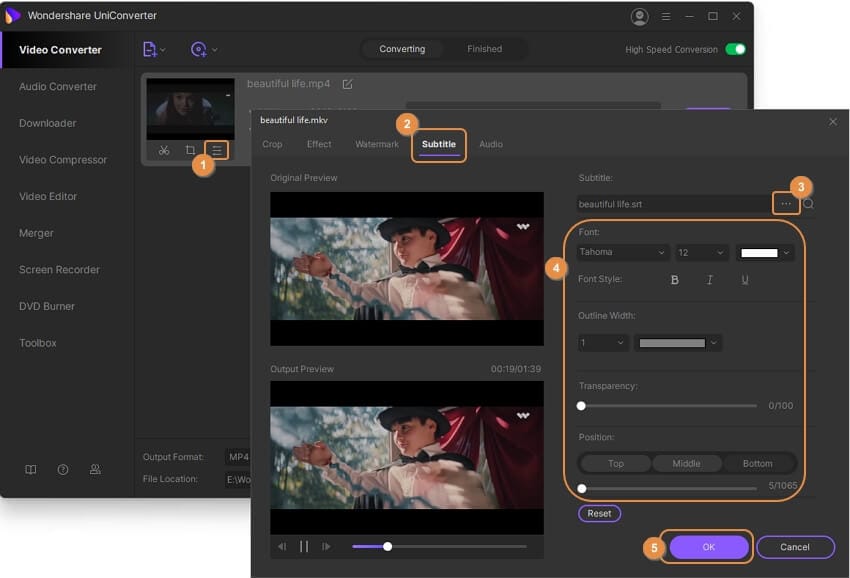Screen dimensions: 850x578
Task: Click the browse ellipsis button for subtitle
Action: coord(785,204)
